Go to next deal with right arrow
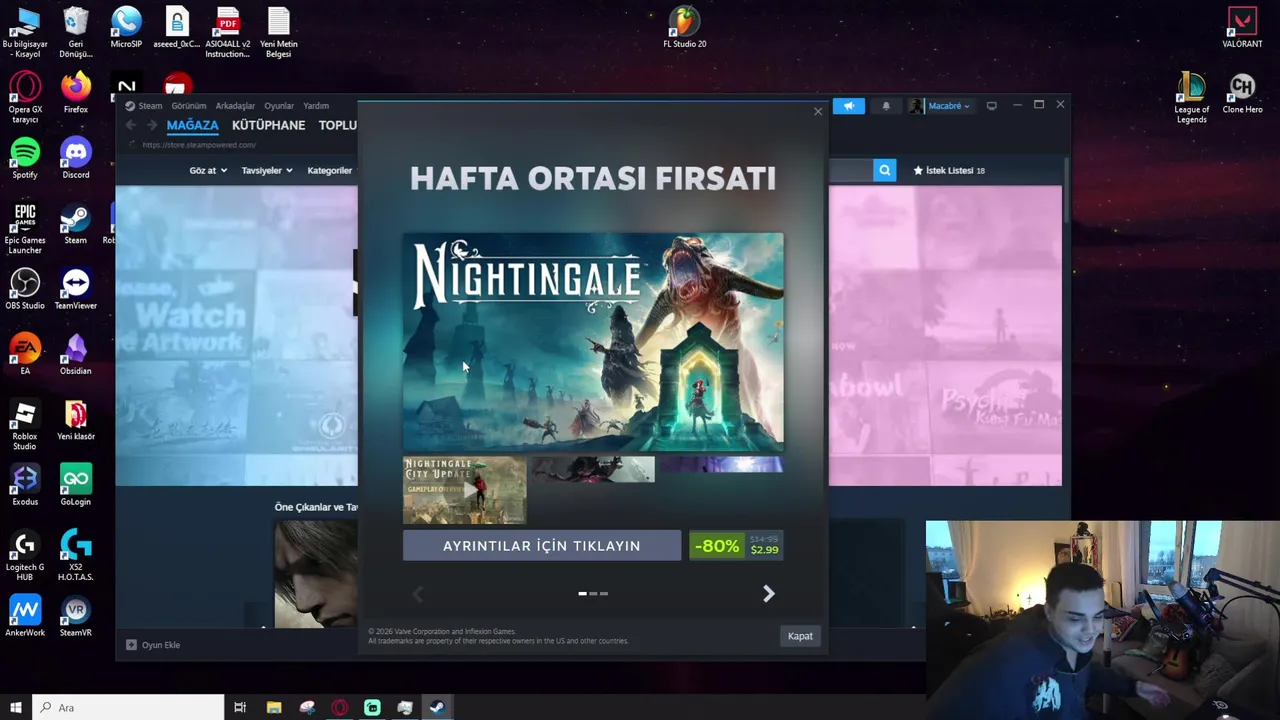Screen dimensions: 1280x720 [768, 594]
